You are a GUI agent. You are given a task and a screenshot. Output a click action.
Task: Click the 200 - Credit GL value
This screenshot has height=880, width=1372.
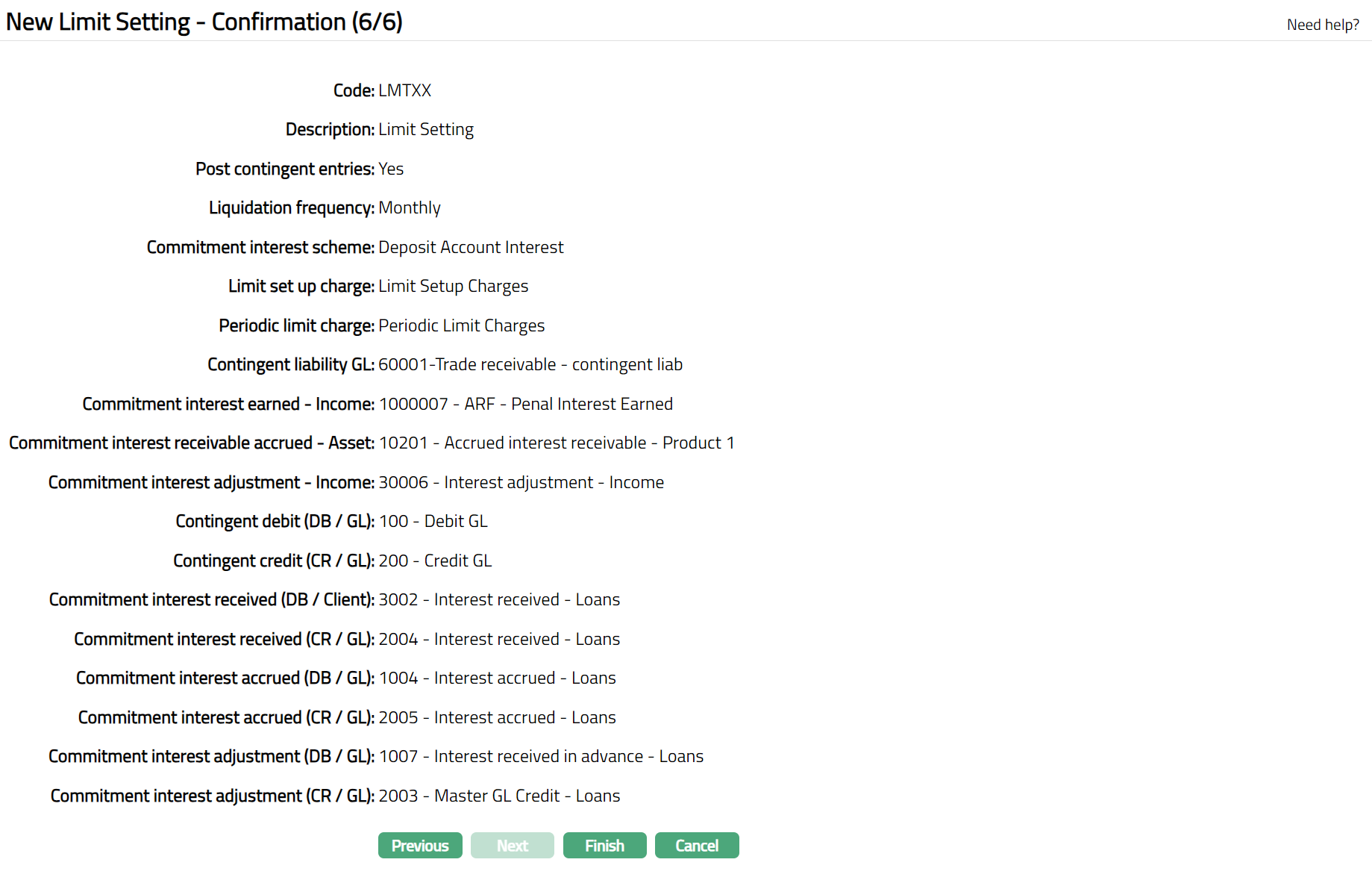pos(435,561)
